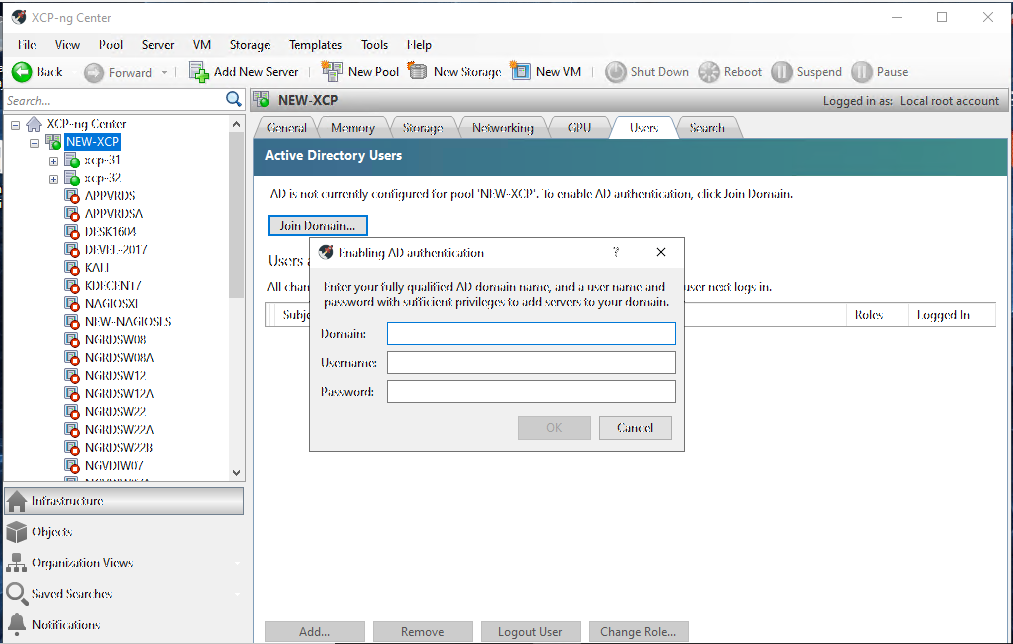Switch to the Networking tab

click(502, 128)
